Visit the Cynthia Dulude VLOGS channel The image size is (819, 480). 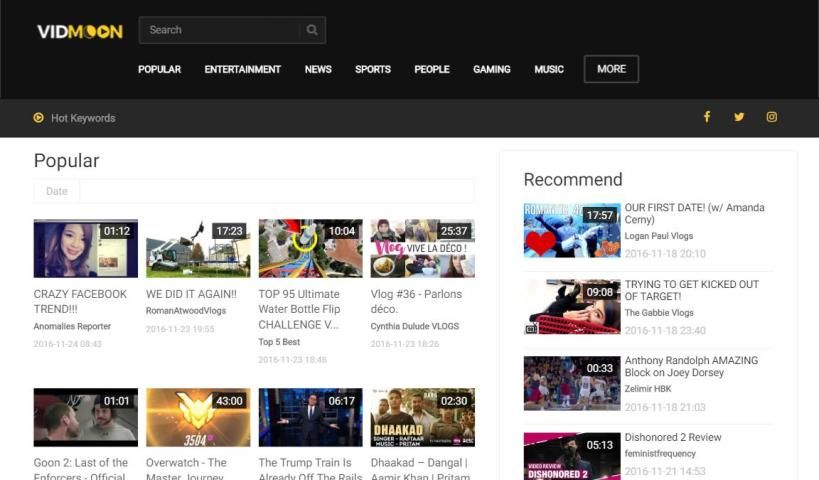[413, 326]
